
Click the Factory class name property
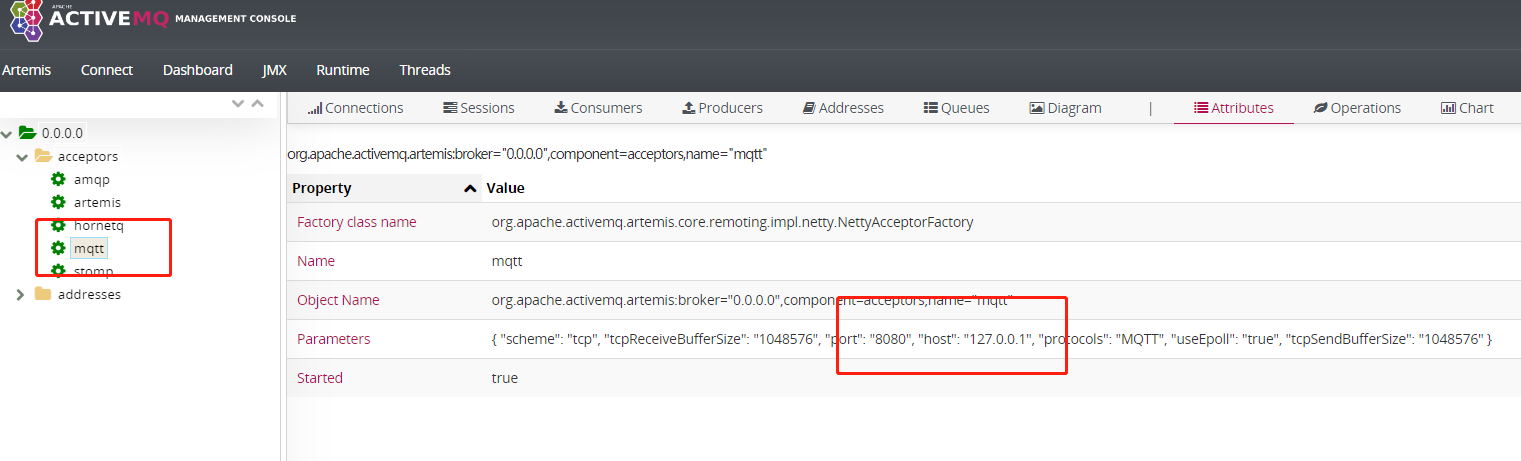pyautogui.click(x=356, y=222)
